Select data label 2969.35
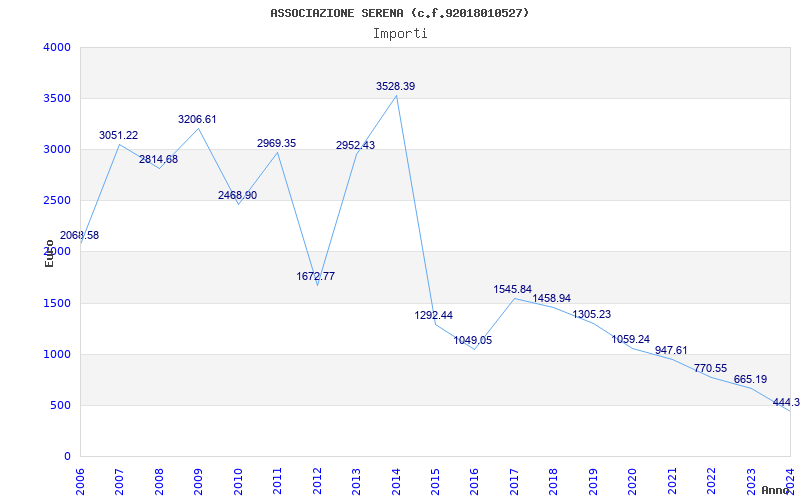 coord(277,143)
